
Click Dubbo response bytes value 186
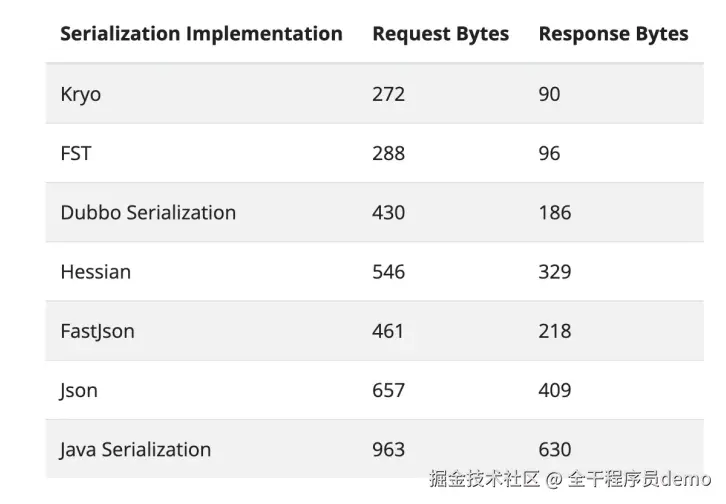coord(555,212)
